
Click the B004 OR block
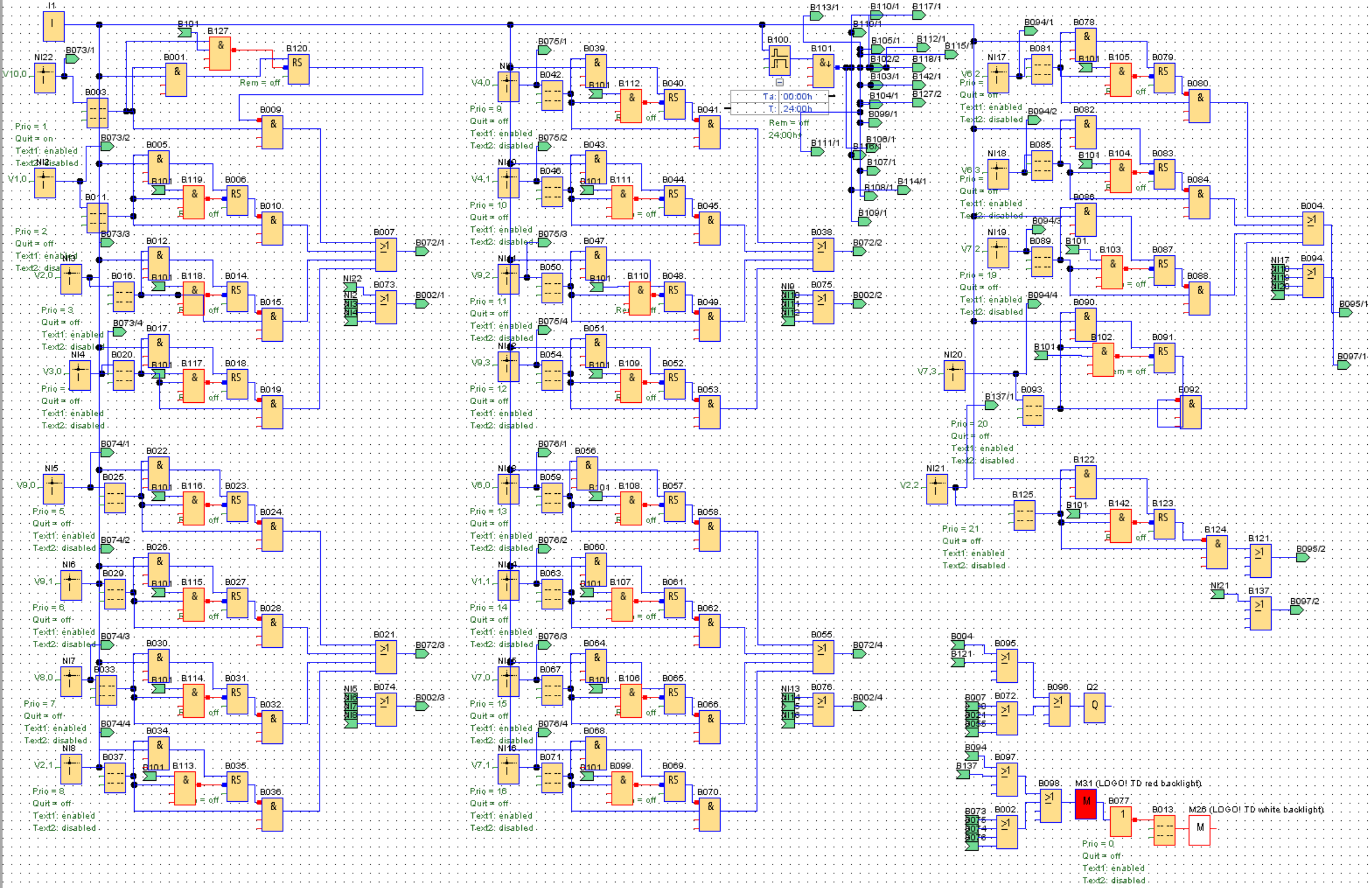tap(1313, 228)
